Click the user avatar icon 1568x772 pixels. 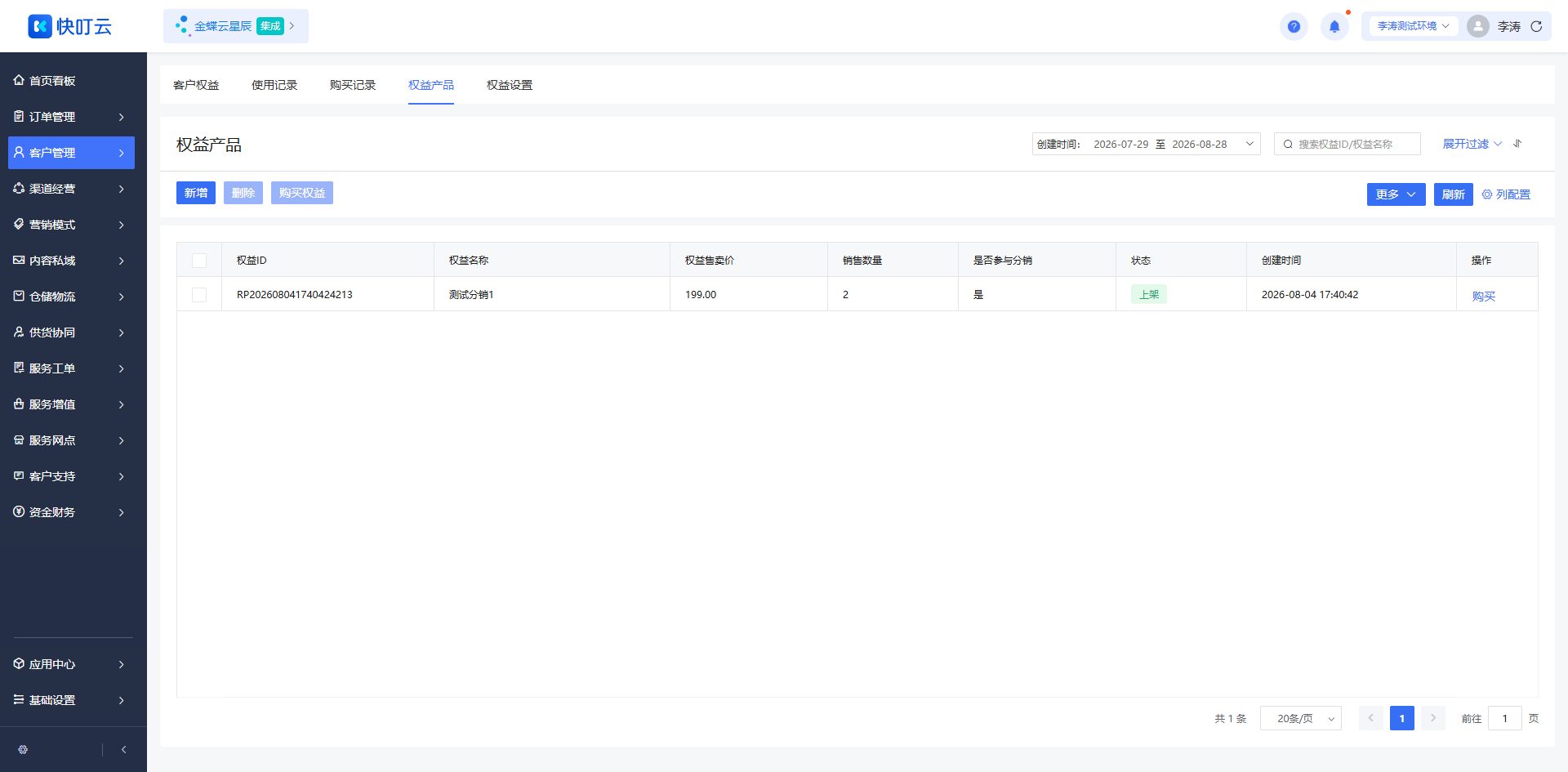point(1477,26)
